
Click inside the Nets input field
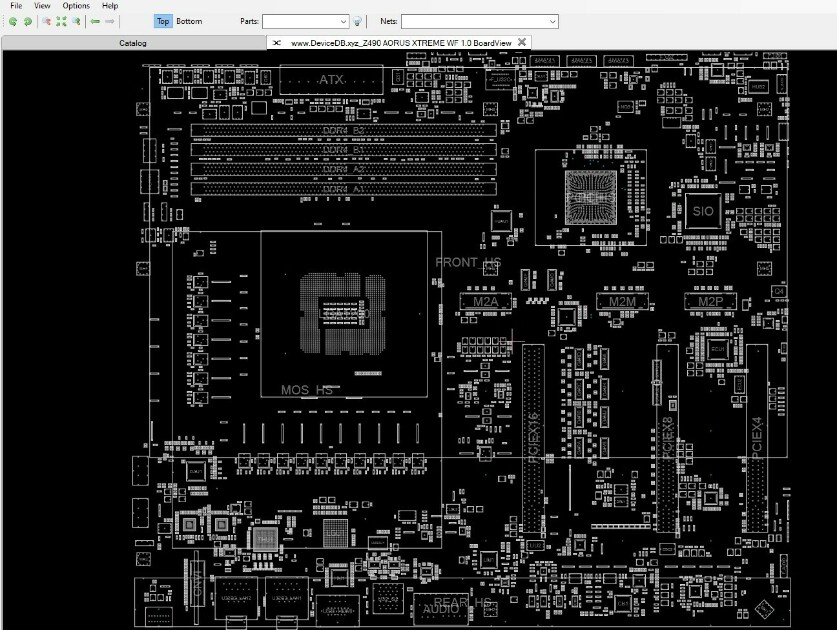point(475,22)
